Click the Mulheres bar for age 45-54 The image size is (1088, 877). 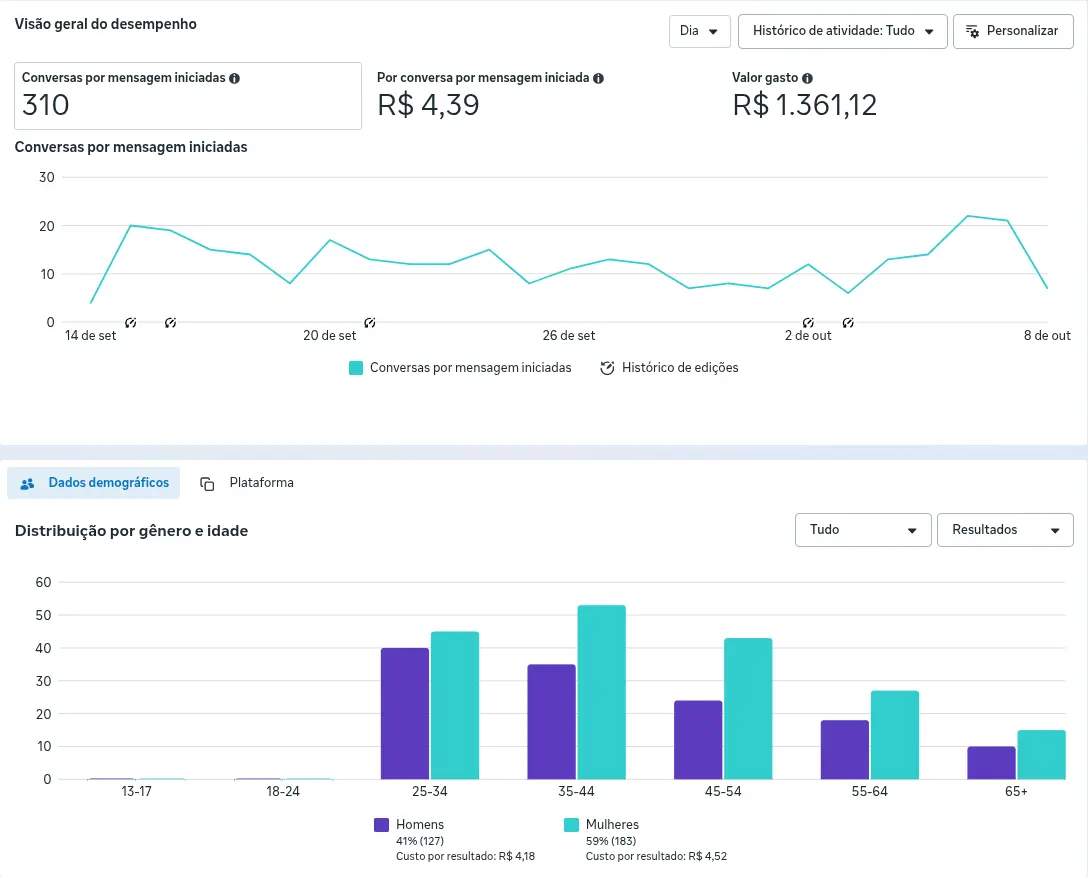748,709
